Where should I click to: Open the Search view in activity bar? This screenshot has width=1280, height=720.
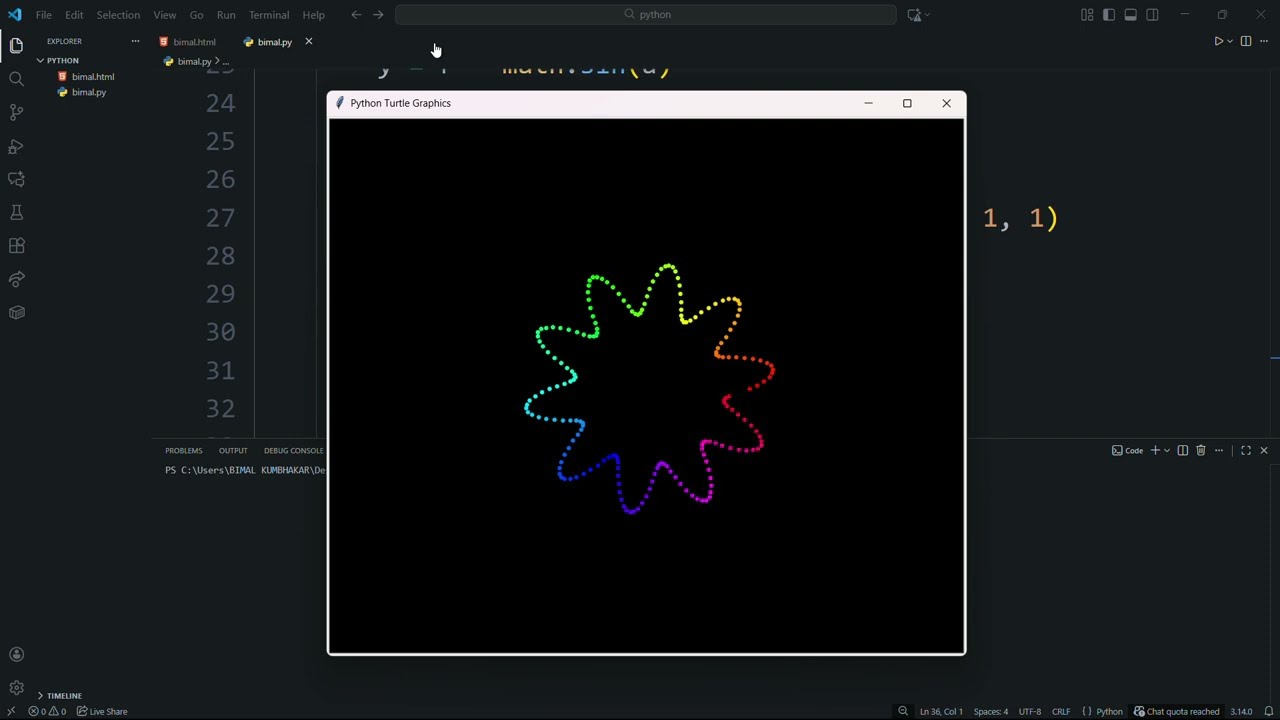[16, 79]
